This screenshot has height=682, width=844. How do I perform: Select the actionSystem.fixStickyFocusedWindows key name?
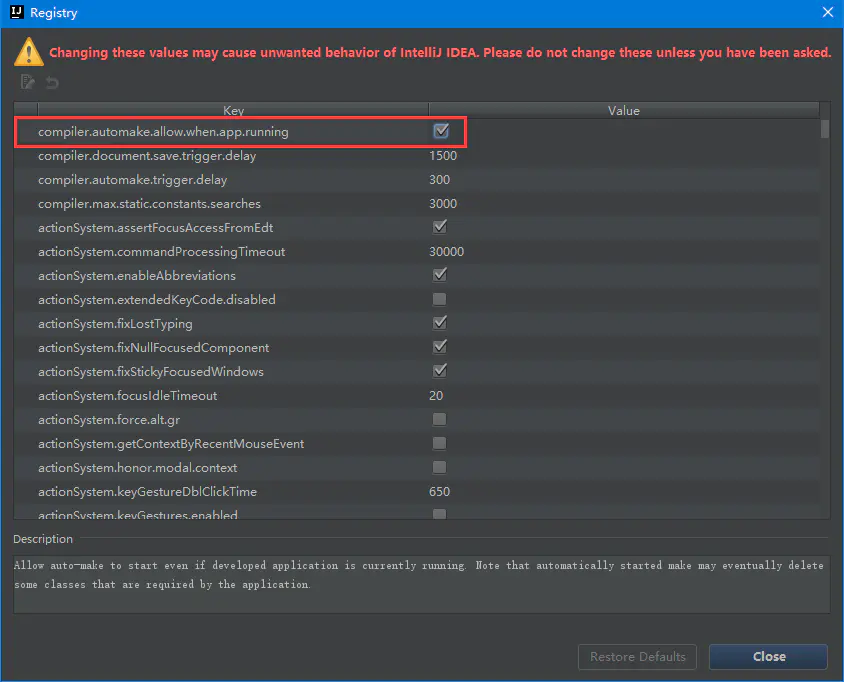click(151, 372)
